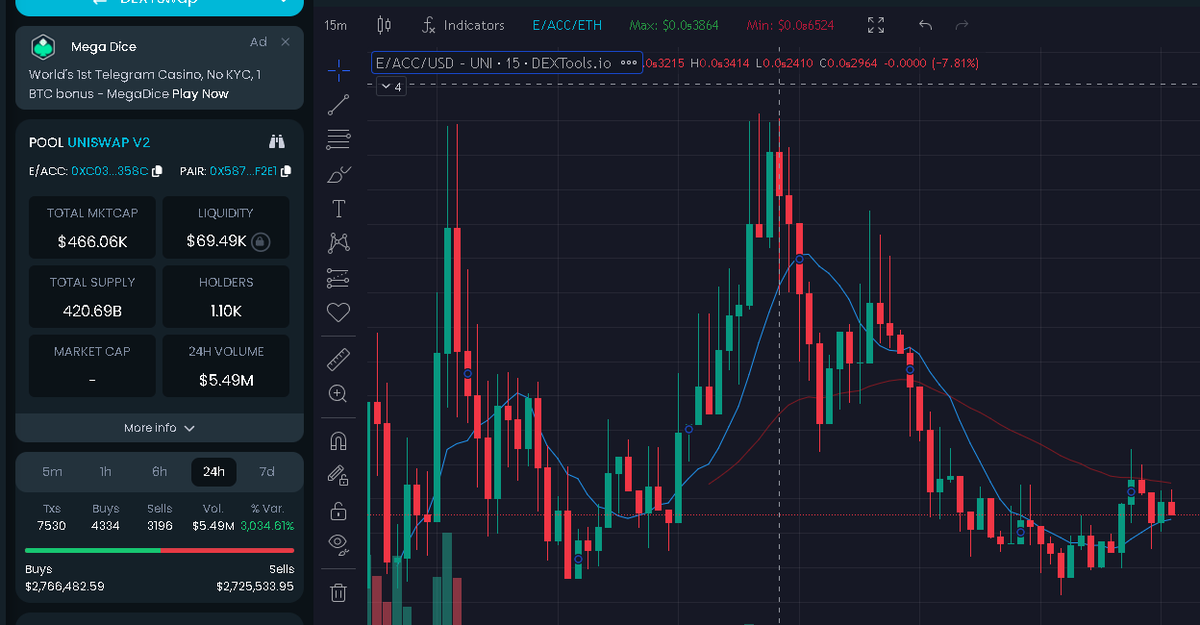Screen dimensions: 1200x625
Task: Open the chart patterns tool
Action: [x=338, y=243]
